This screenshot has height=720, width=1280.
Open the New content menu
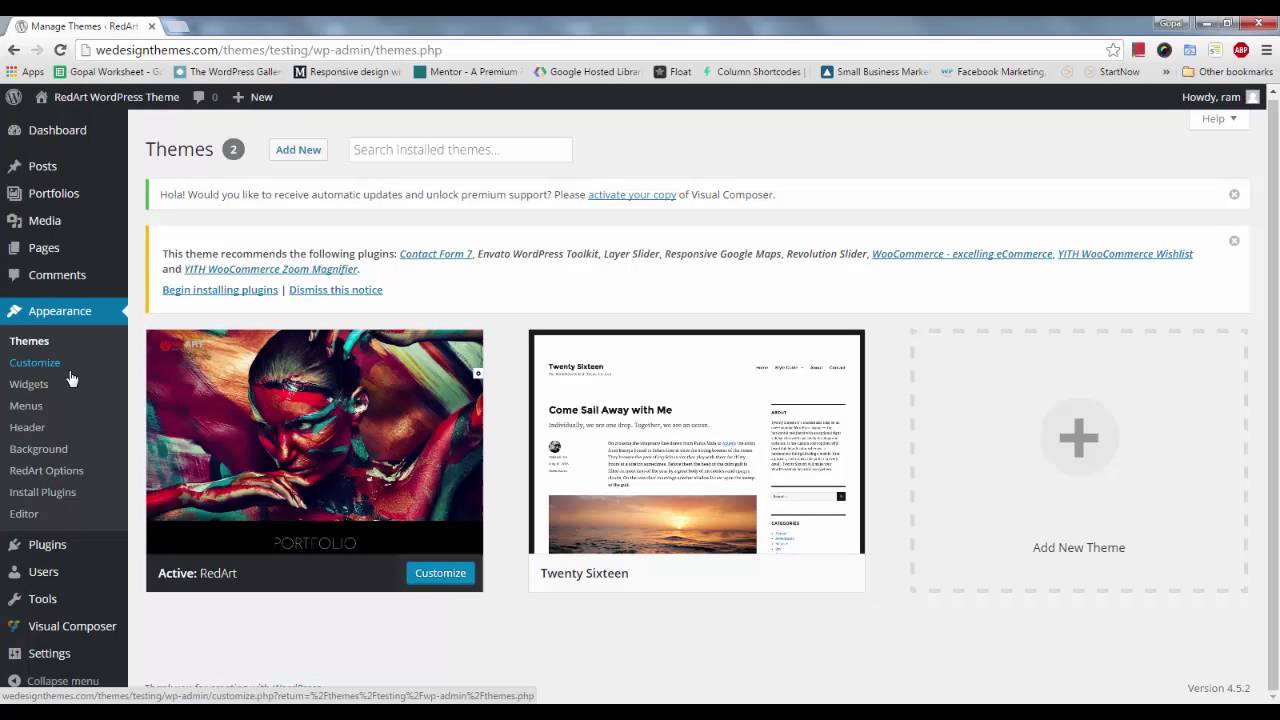click(x=252, y=97)
